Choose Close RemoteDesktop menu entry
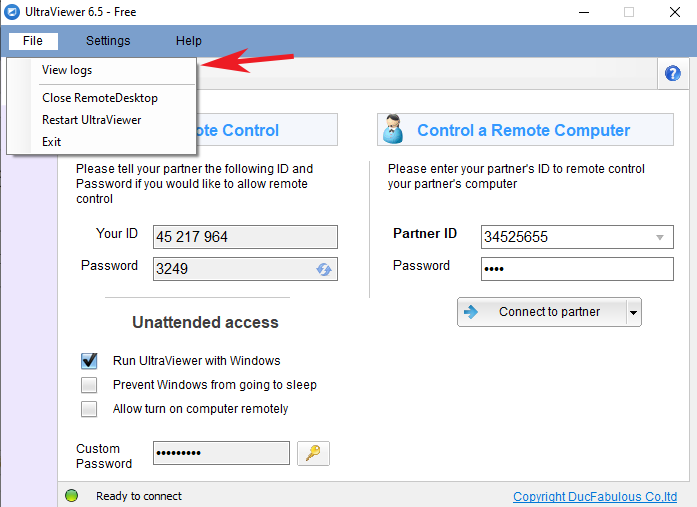 click(x=100, y=98)
